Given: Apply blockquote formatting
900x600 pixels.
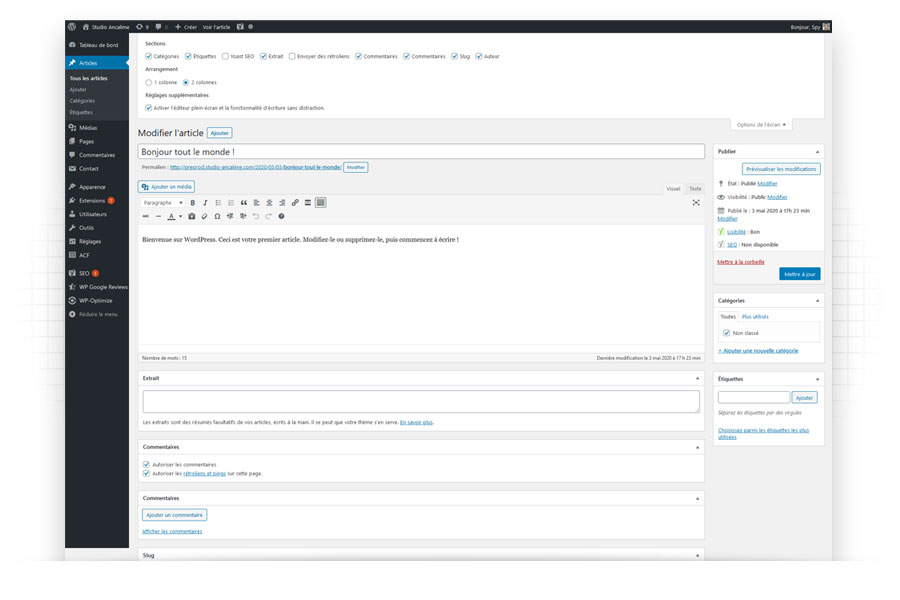Looking at the screenshot, I should [x=244, y=203].
